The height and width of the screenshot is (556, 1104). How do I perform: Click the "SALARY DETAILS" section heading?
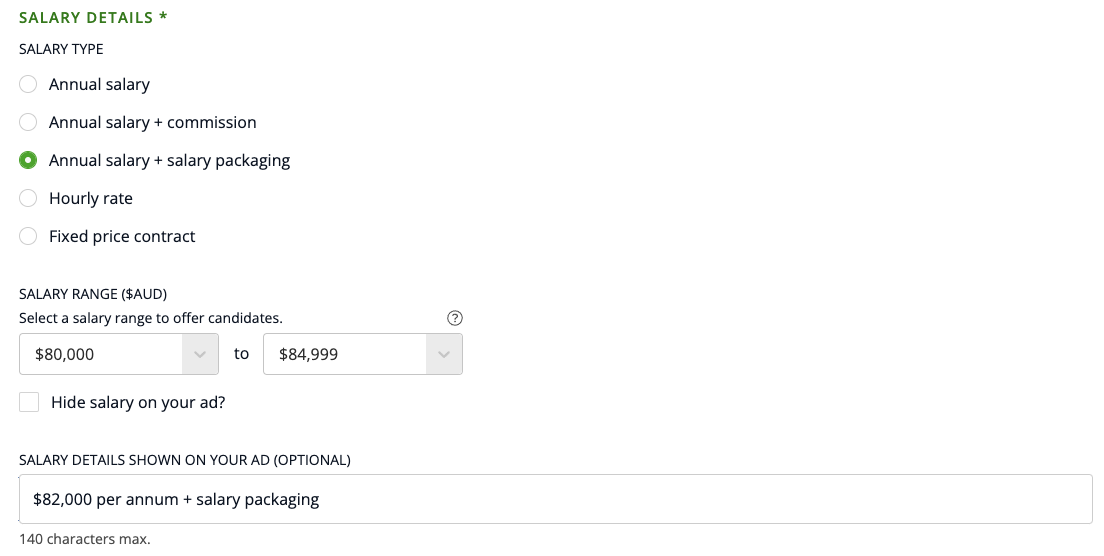[86, 18]
